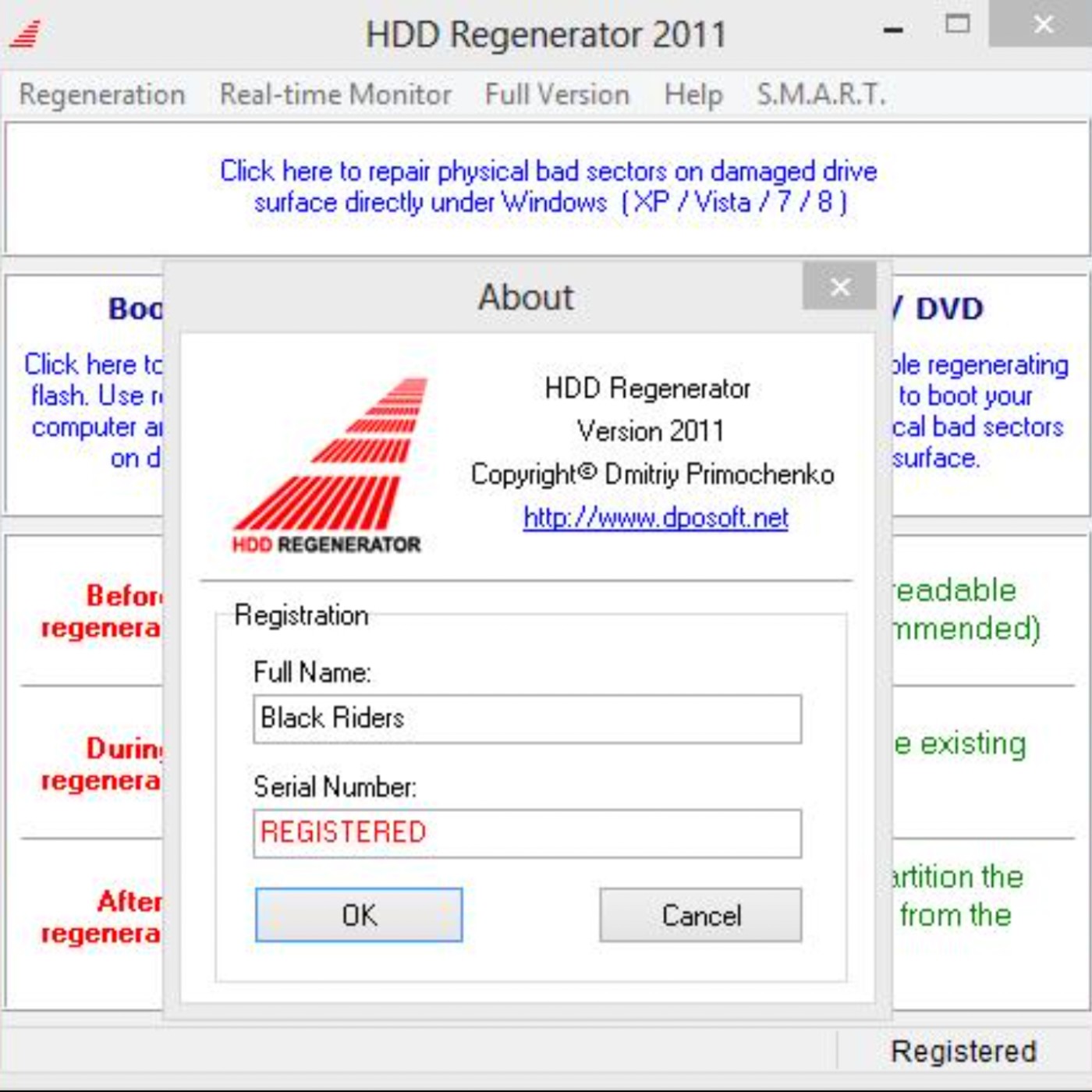The height and width of the screenshot is (1092, 1092).
Task: Click the 'During regeneration' red label
Action: click(x=101, y=764)
